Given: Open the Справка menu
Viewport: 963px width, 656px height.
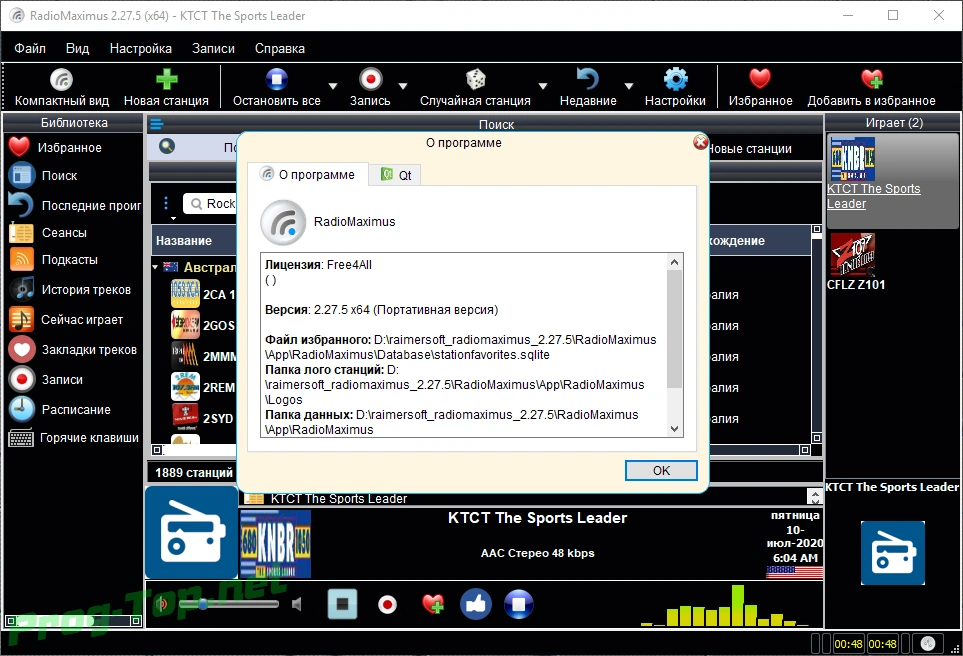Looking at the screenshot, I should [x=279, y=49].
